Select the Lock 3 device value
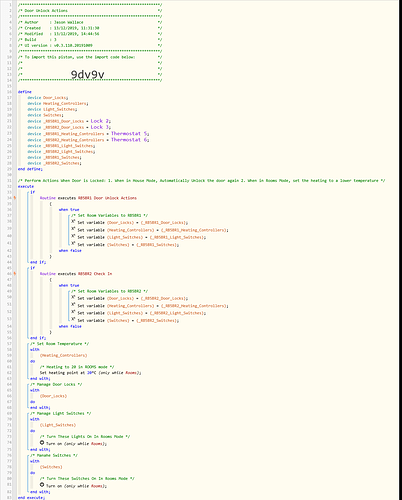 pos(100,127)
